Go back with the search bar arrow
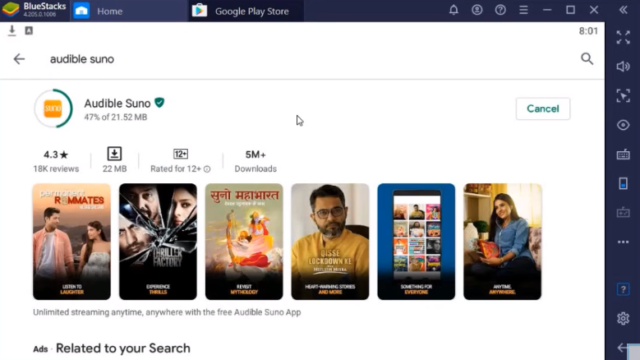Viewport: 640px width, 360px height. coord(19,59)
